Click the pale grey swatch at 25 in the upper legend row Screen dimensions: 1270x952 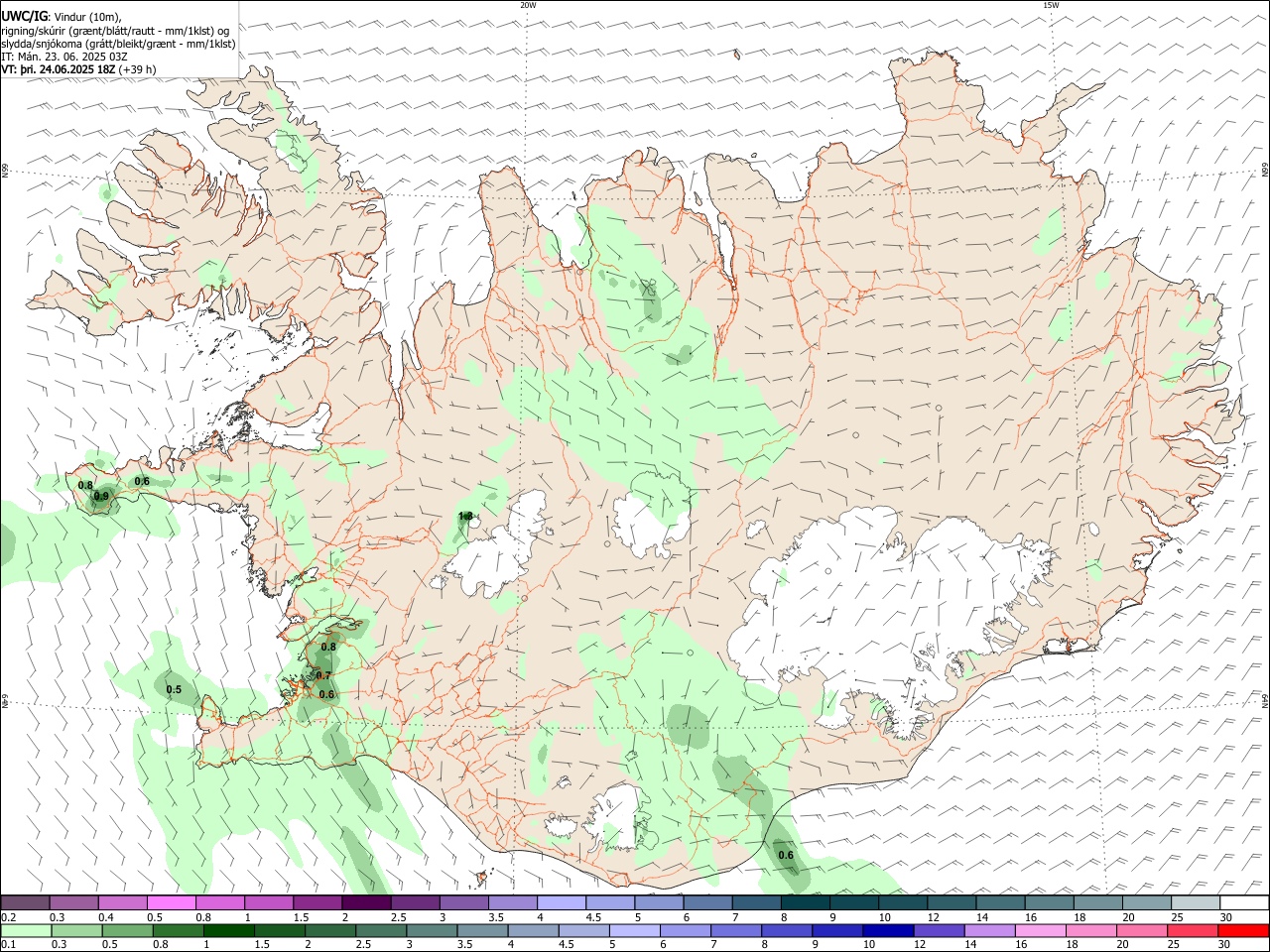click(x=1197, y=903)
